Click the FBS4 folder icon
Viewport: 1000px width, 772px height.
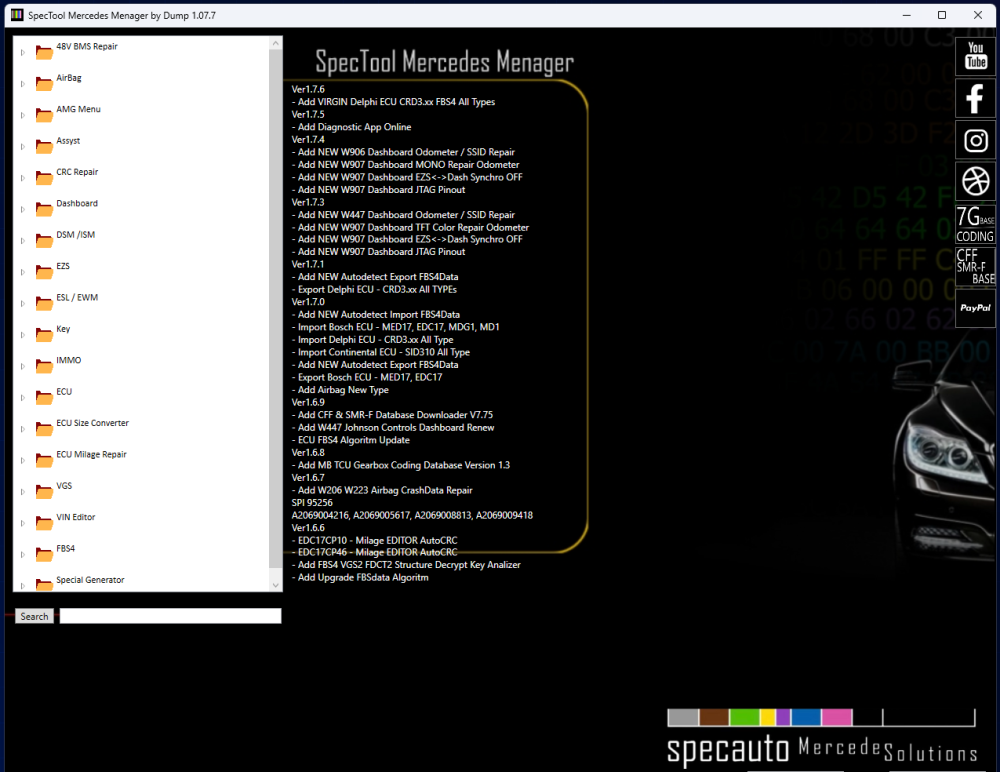44,553
